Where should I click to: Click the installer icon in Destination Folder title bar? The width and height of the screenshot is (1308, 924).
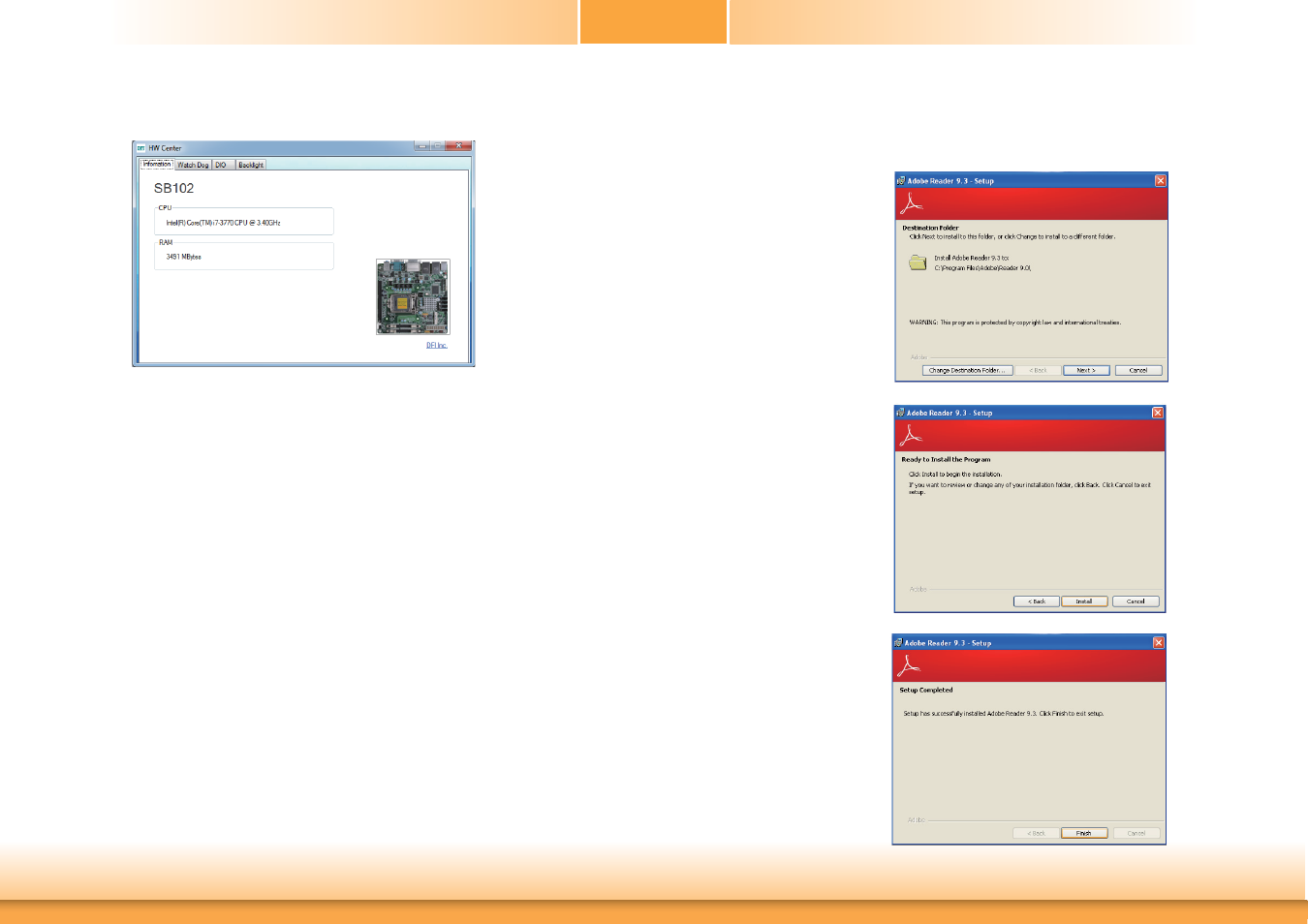(x=901, y=180)
